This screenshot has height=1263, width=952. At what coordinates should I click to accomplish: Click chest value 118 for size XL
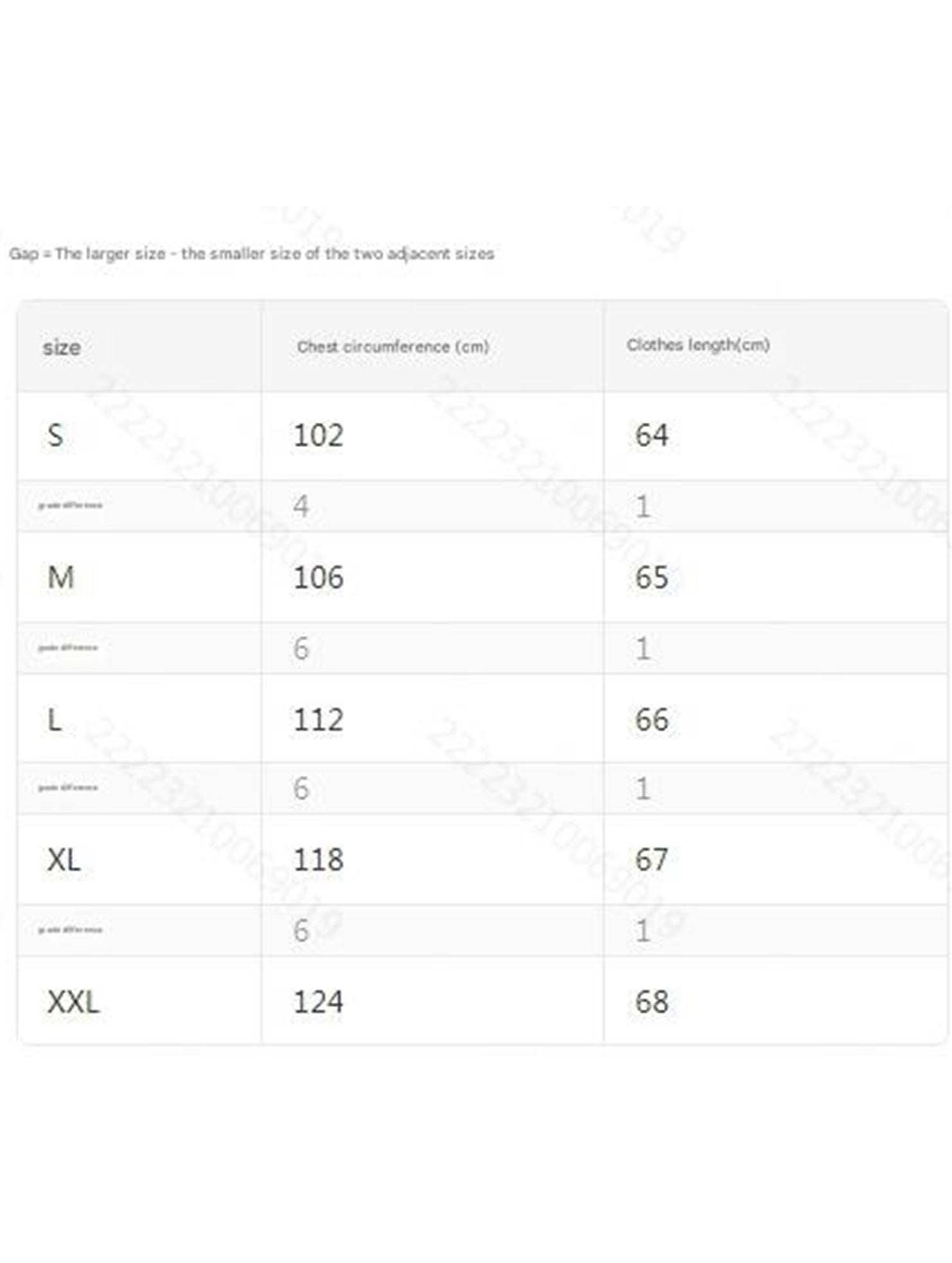(318, 860)
